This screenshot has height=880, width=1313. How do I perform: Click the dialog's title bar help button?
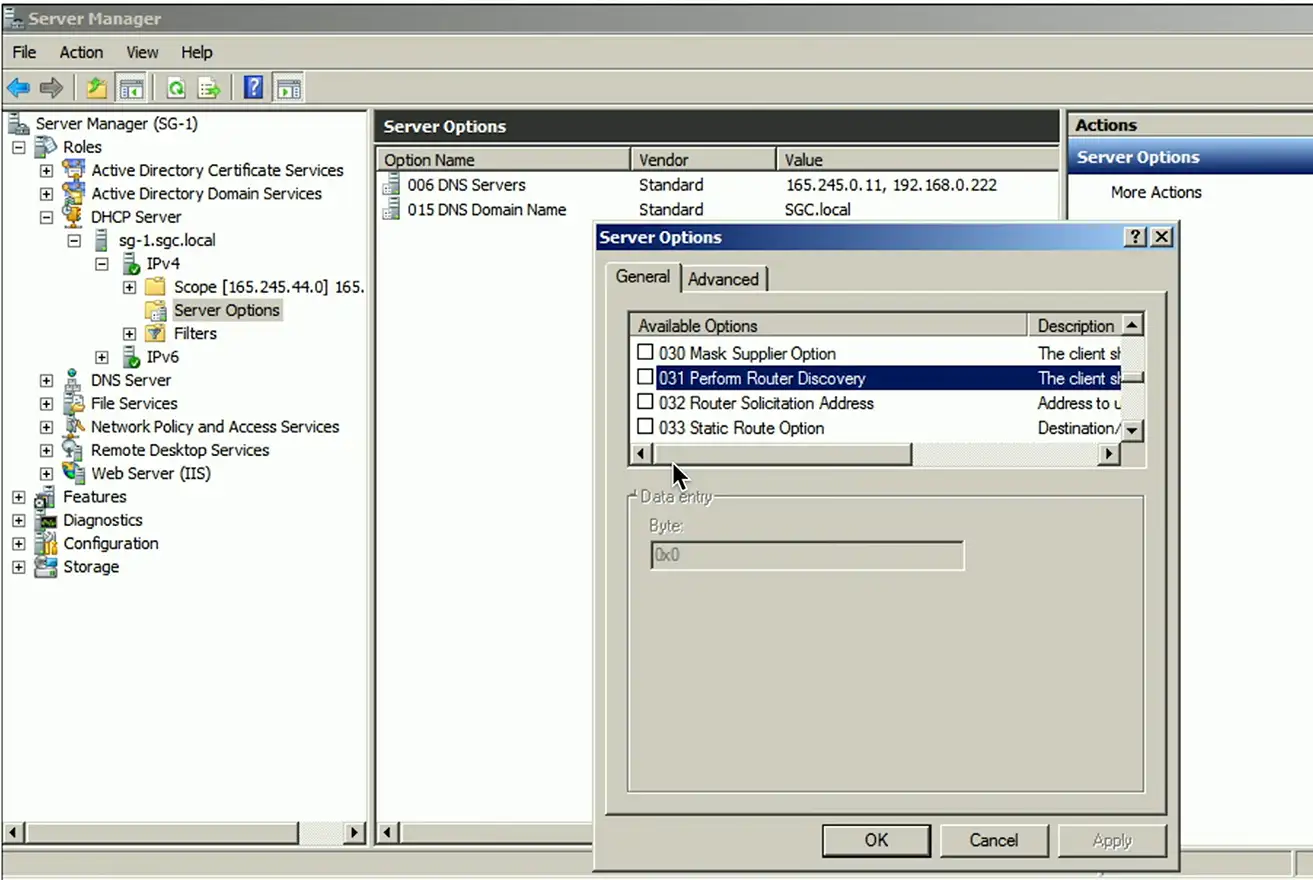(1136, 237)
